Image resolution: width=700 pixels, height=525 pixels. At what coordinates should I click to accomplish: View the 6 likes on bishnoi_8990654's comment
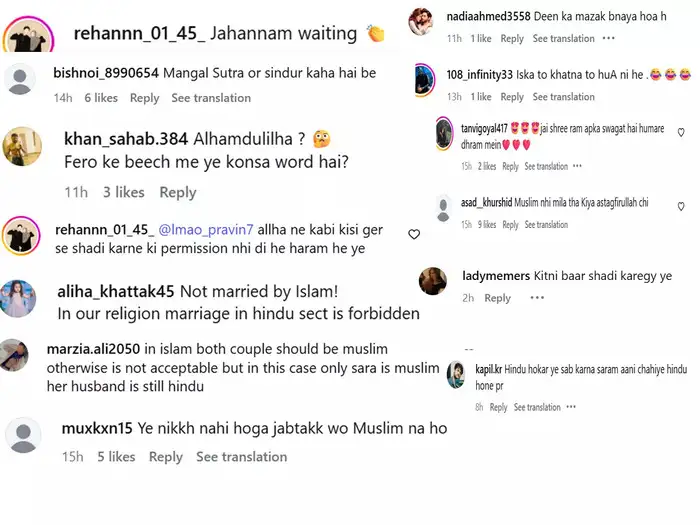[x=101, y=98]
